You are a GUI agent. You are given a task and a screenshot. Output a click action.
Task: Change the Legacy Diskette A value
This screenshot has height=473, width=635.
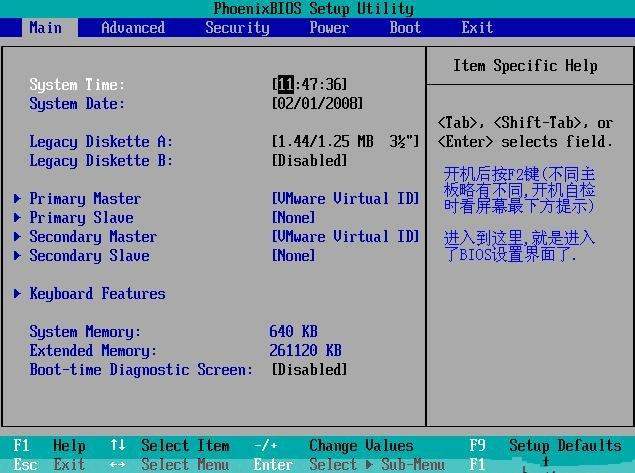[x=345, y=142]
